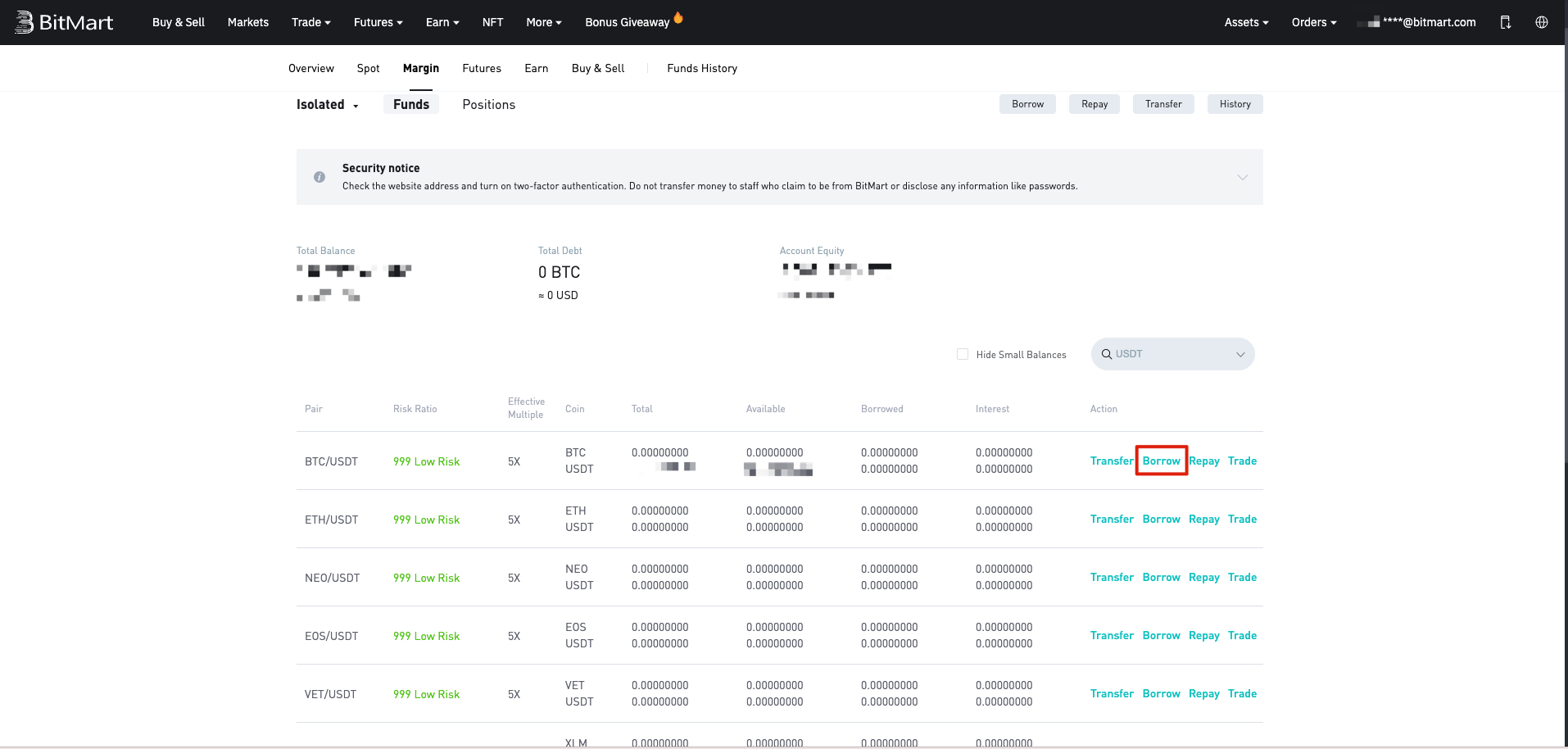Viewport: 1568px width, 749px height.
Task: Click the top Borrow button
Action: click(1027, 104)
